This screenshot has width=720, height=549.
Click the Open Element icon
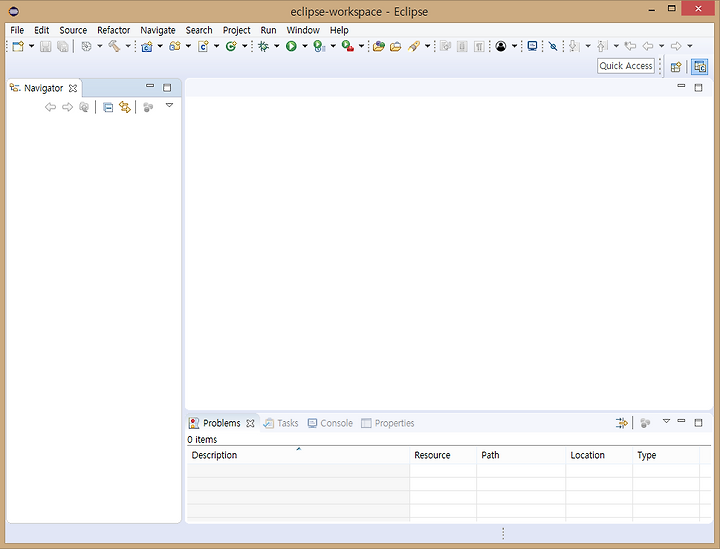pyautogui.click(x=378, y=46)
